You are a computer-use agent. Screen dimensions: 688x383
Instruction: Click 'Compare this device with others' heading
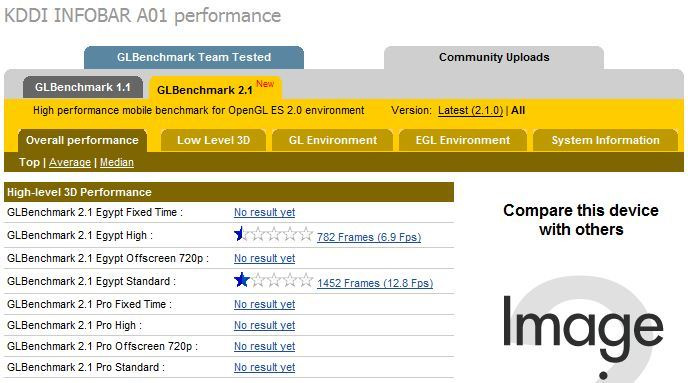click(581, 220)
